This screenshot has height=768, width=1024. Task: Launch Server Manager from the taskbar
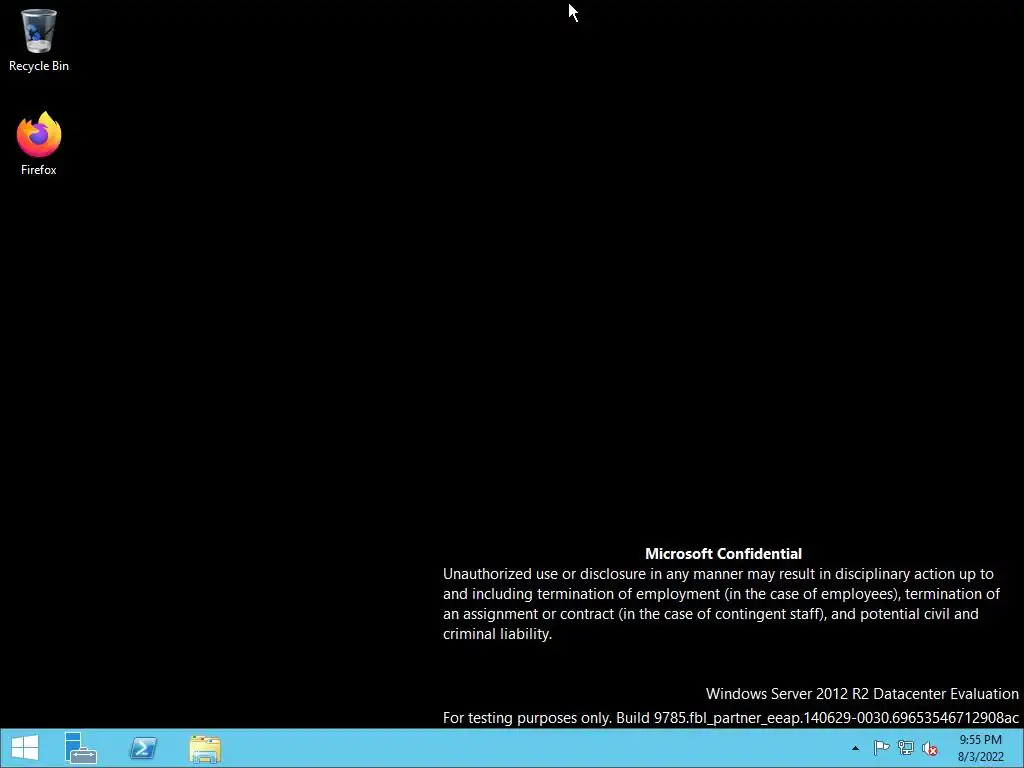(x=80, y=748)
